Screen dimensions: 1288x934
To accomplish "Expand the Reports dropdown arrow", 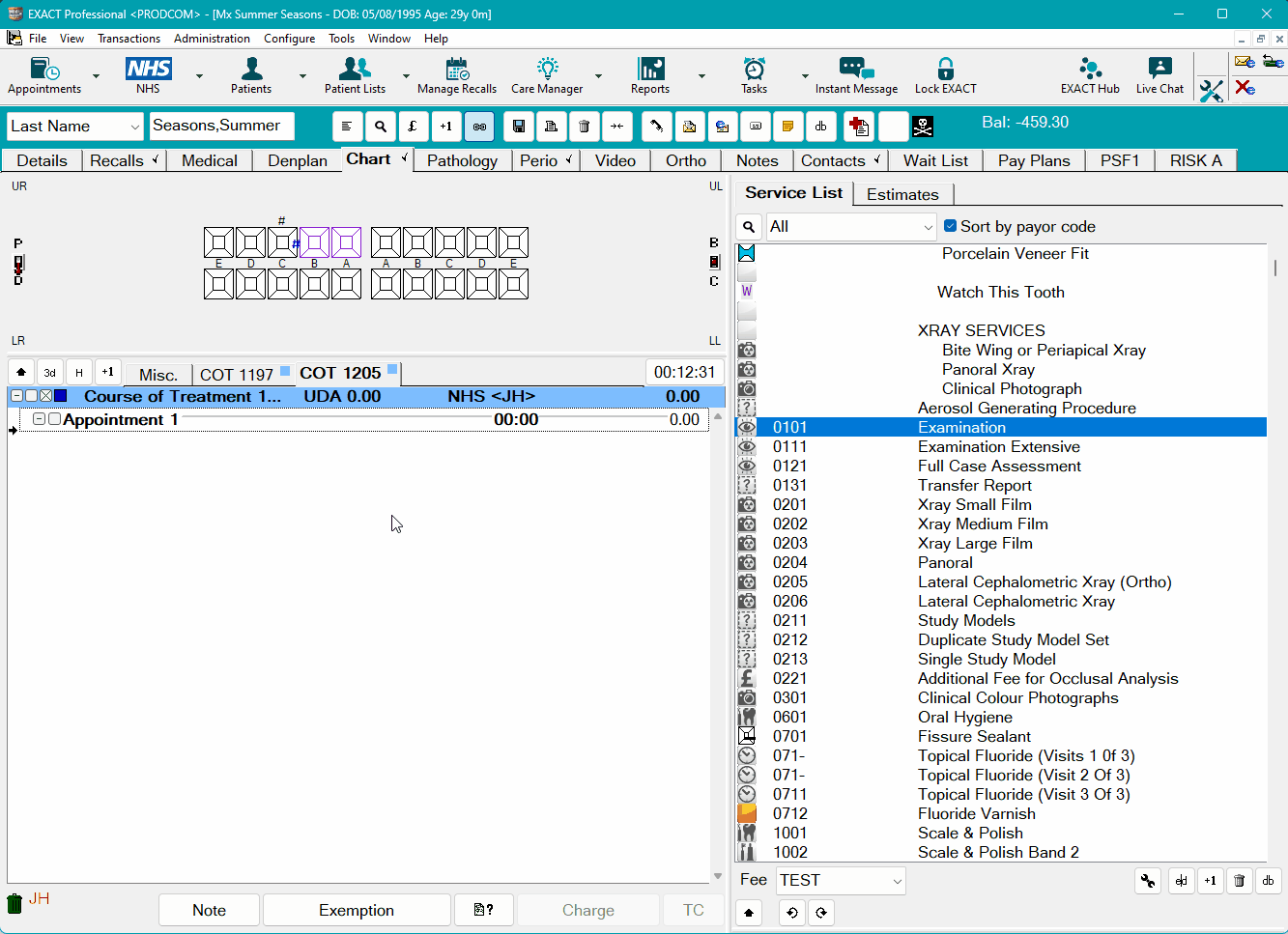I will [701, 75].
